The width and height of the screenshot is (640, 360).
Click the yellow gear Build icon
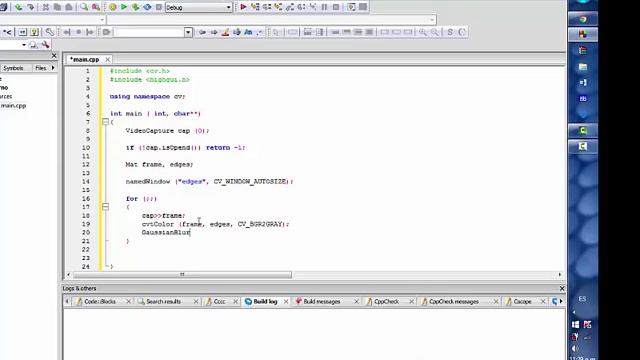[x=113, y=7]
